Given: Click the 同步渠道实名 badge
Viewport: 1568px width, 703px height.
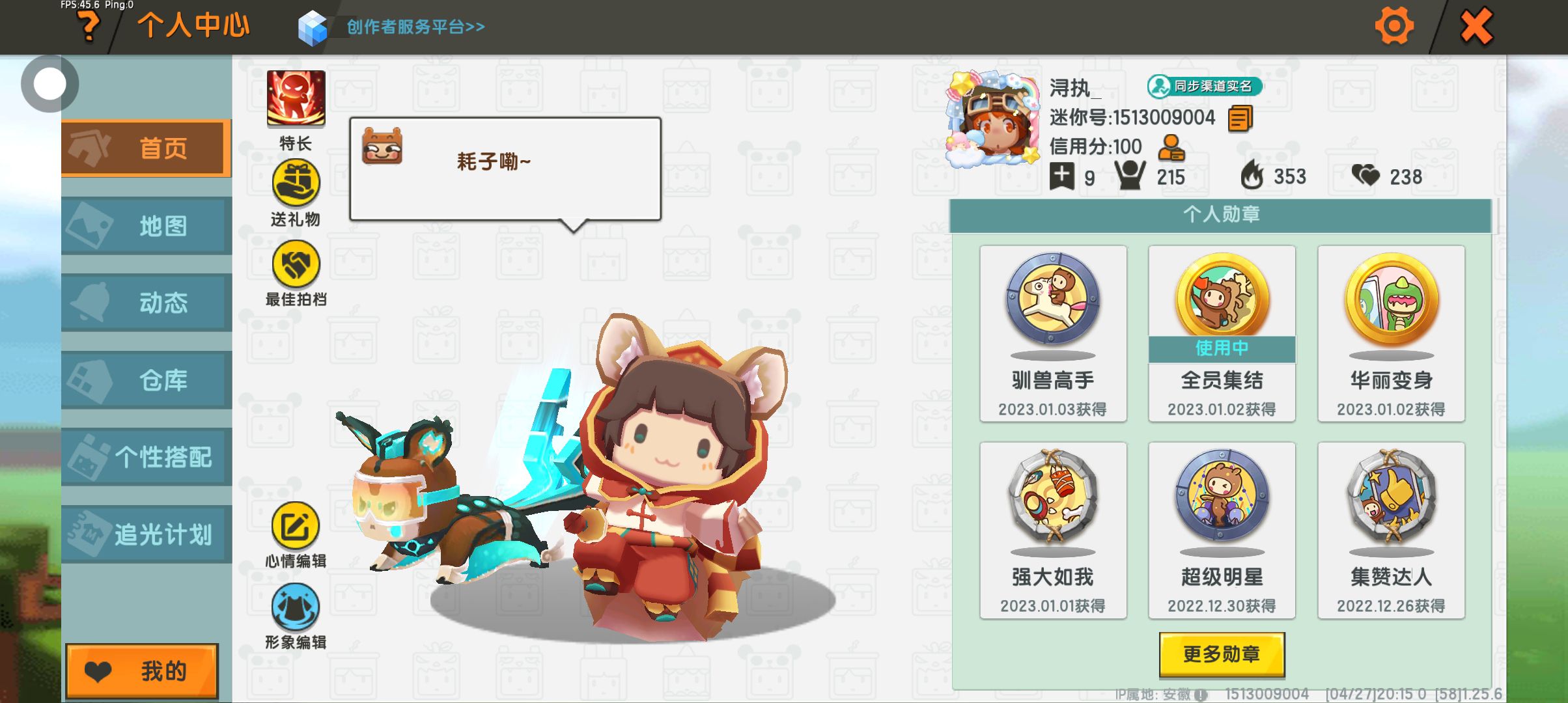Looking at the screenshot, I should point(1205,86).
